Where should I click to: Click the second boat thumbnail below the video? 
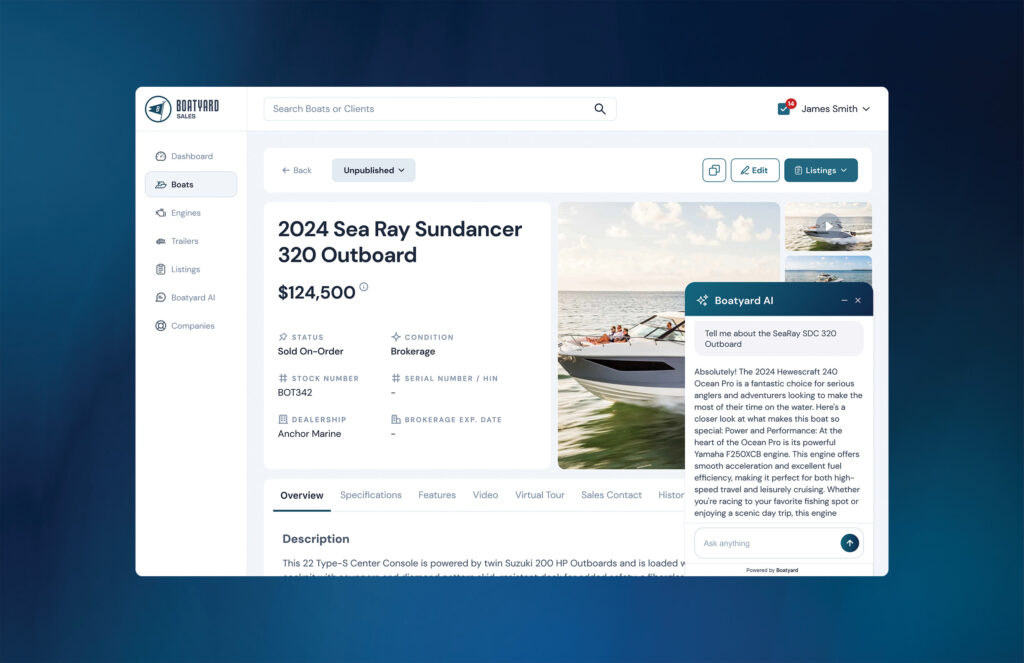click(828, 269)
